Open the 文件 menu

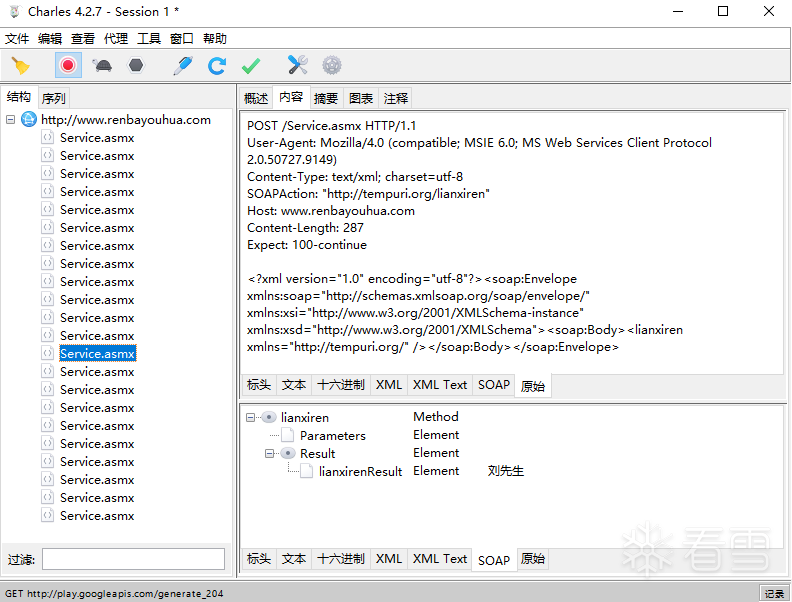(x=17, y=39)
